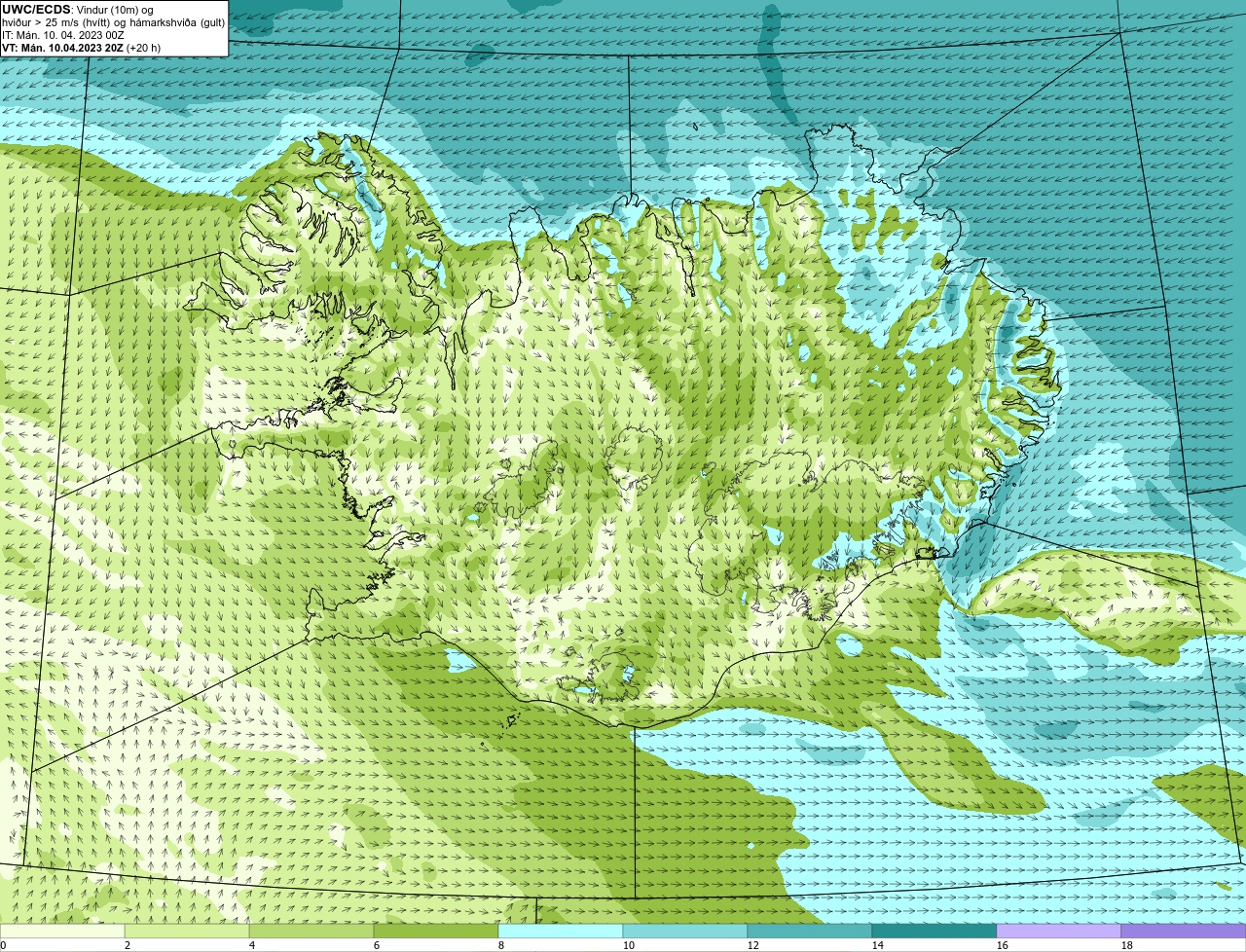Select the 'VT: Mán. 10.04.2023 20Z (+20 h)' line
Image resolution: width=1246 pixels, height=952 pixels.
tap(82, 47)
